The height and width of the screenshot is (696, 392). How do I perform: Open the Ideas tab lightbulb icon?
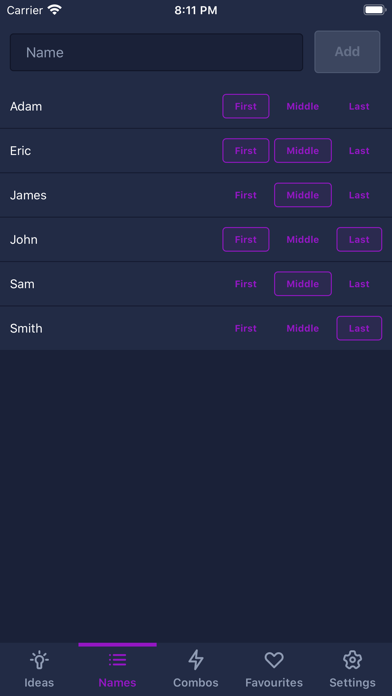click(39, 660)
